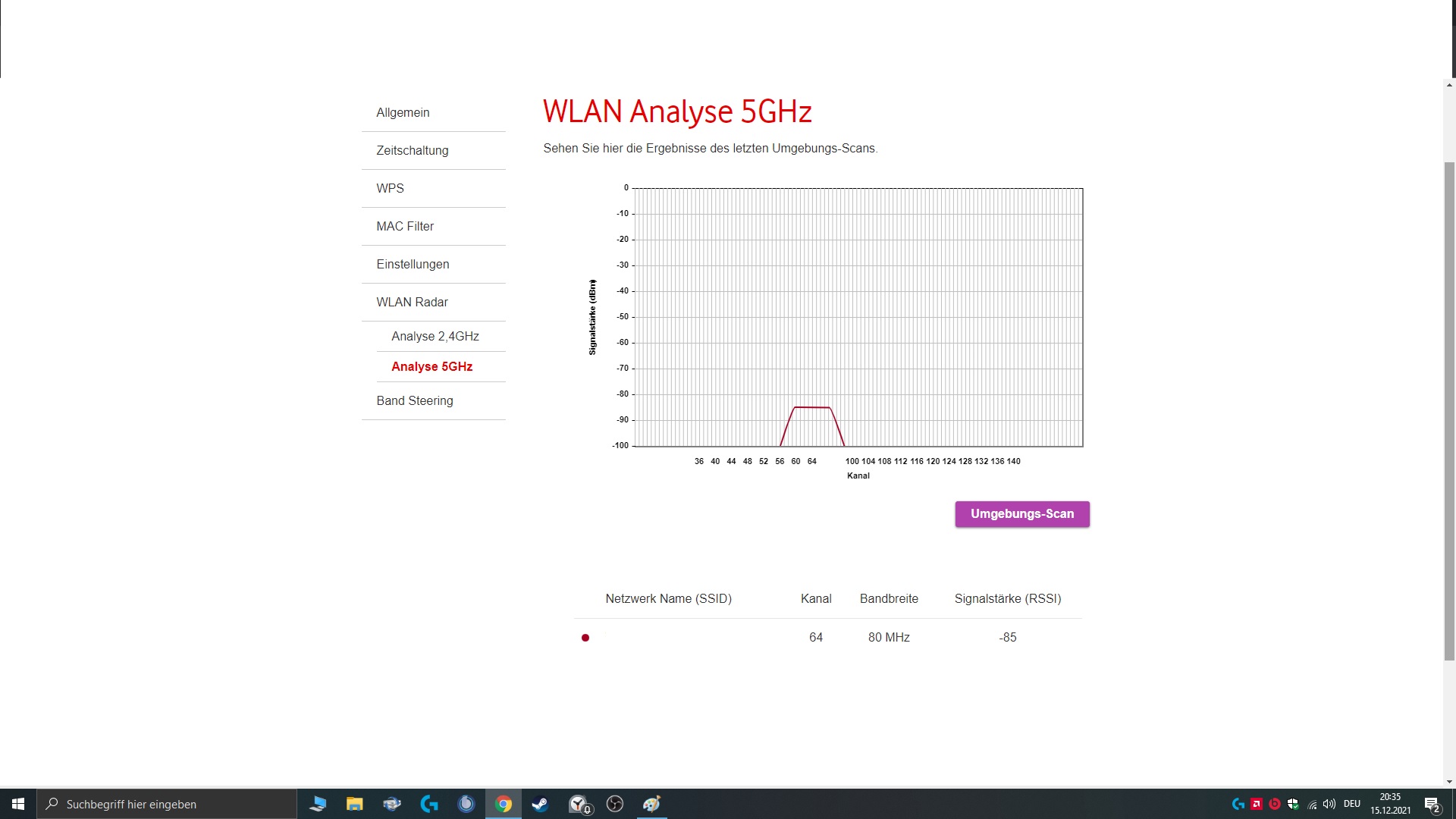
Task: Open OBS Studio from the taskbar
Action: [615, 804]
